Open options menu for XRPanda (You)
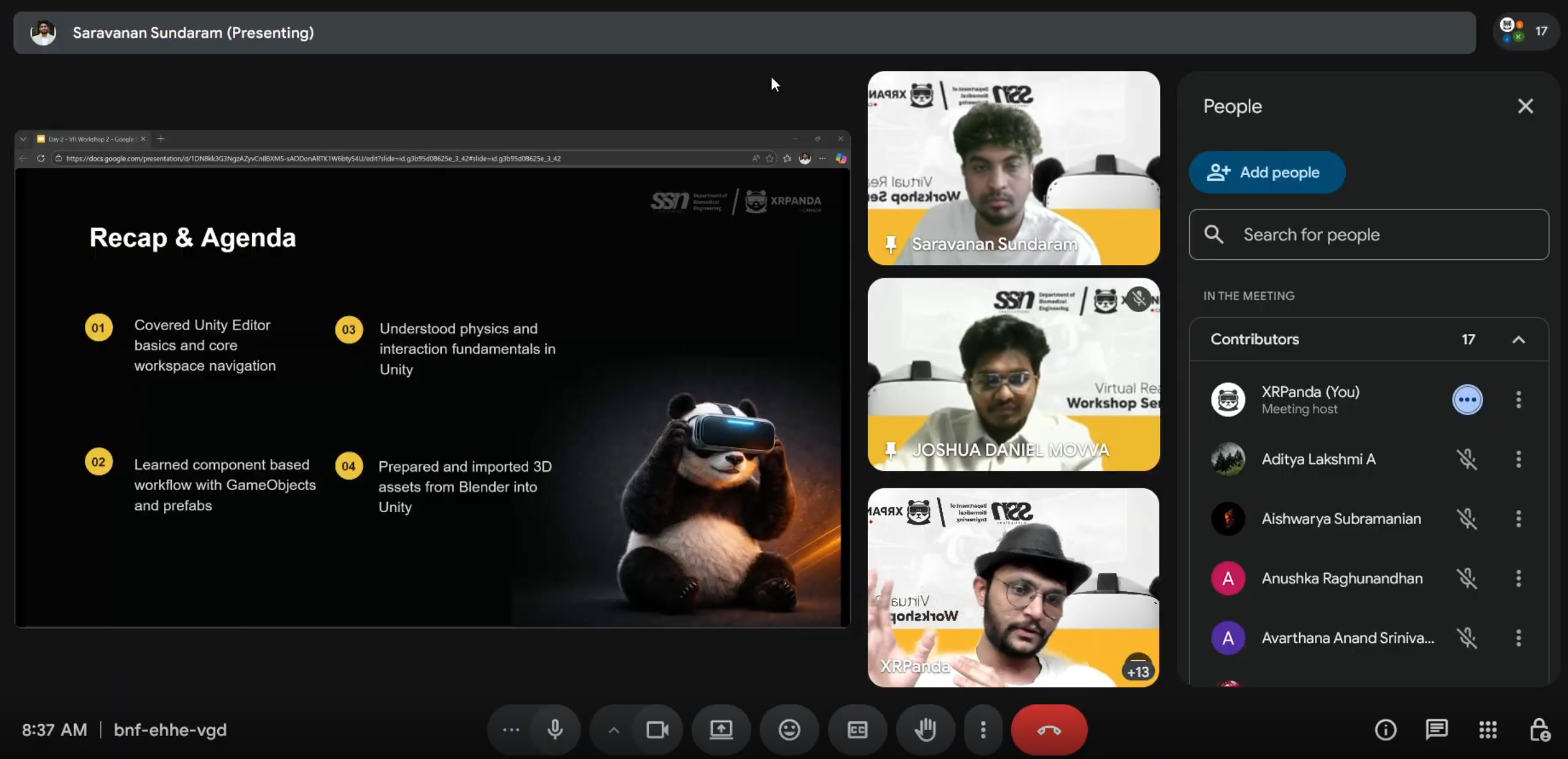The height and width of the screenshot is (759, 1568). (x=1518, y=400)
